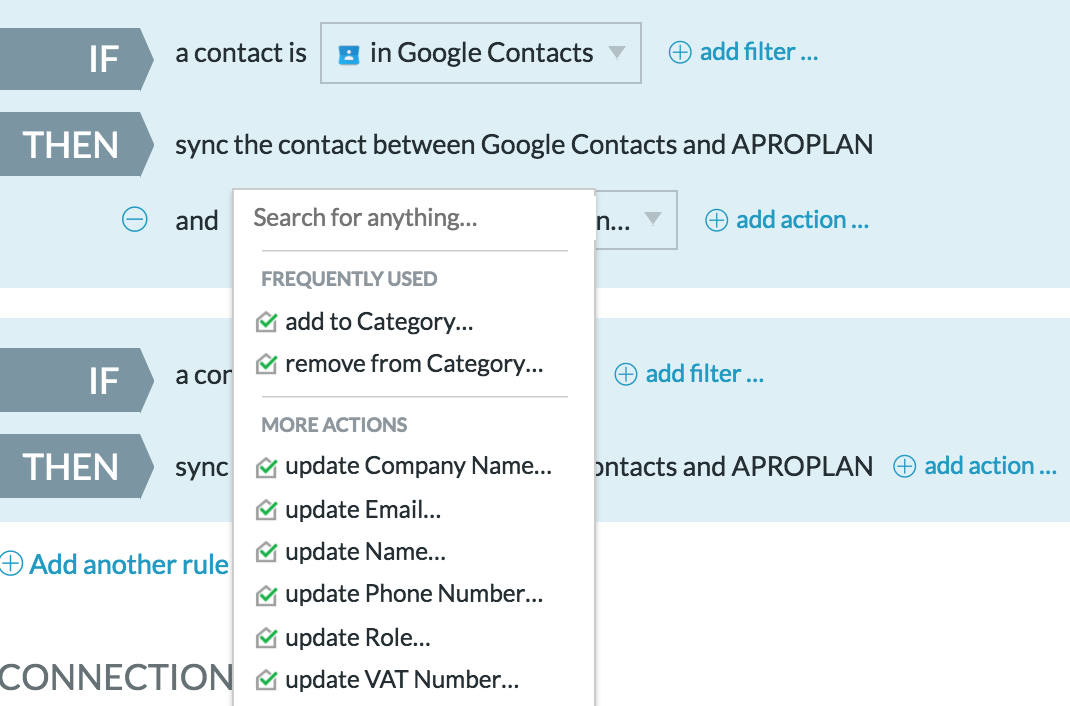Select 'update Phone Number...' action
1070x706 pixels.
point(414,594)
